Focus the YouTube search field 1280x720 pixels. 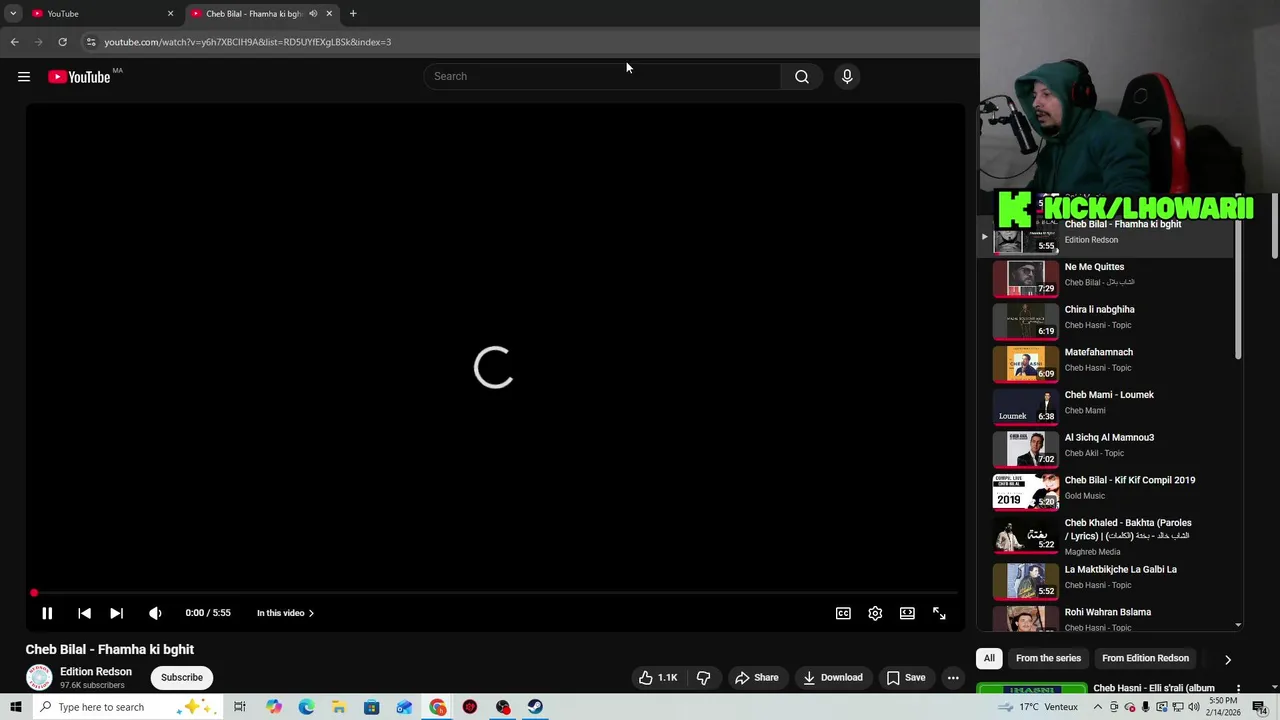(602, 77)
